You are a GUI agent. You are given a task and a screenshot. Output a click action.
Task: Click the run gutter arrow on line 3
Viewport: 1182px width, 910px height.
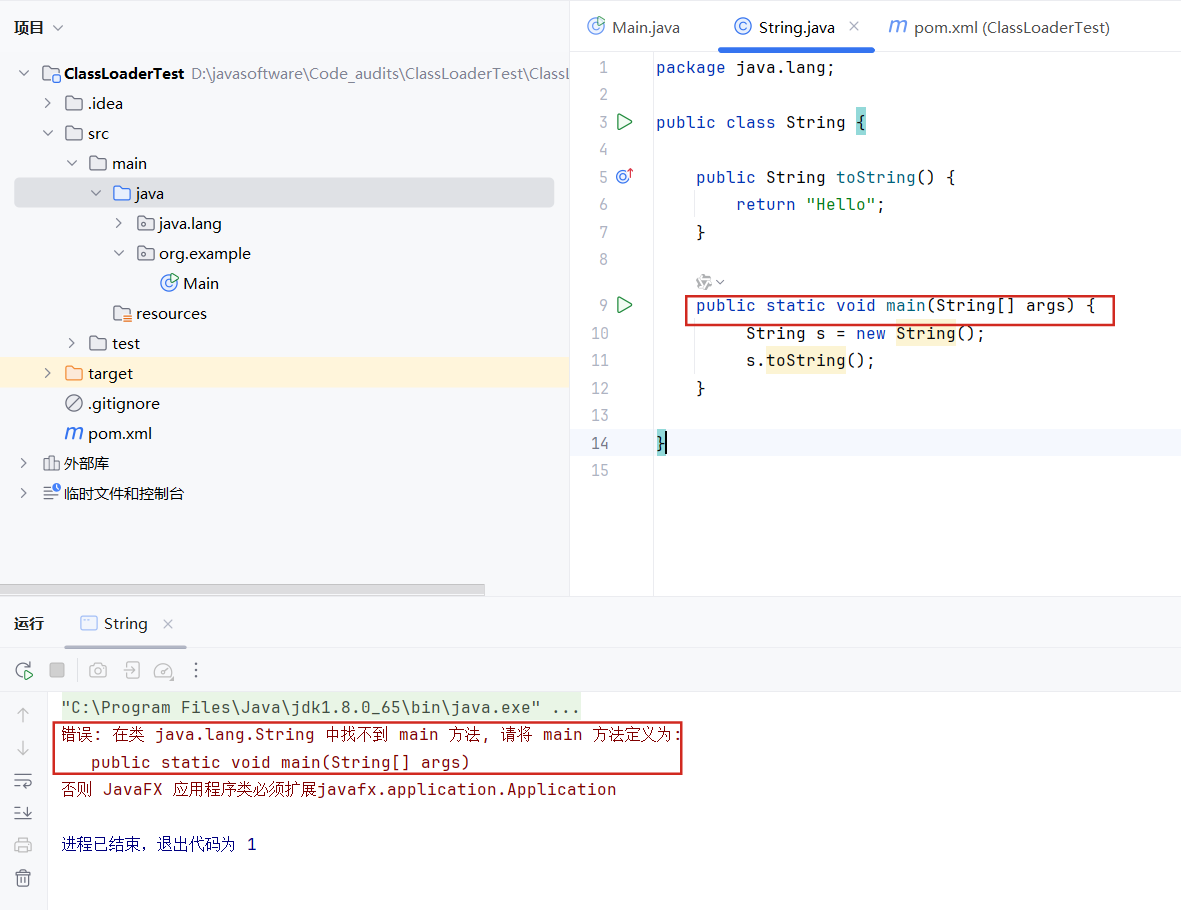[625, 121]
